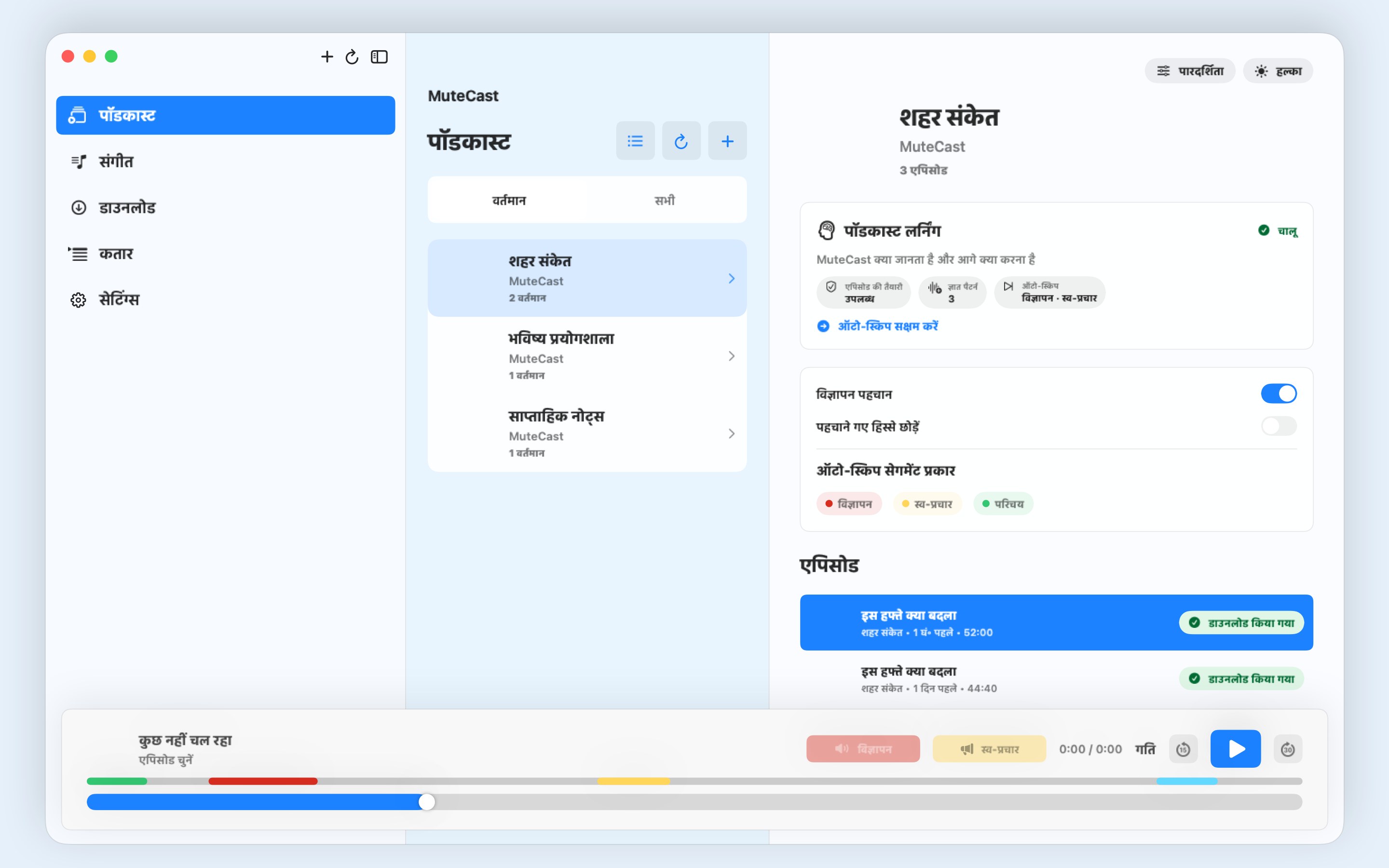This screenshot has height=868, width=1389.
Task: Click the plus icon in the sidebar title bar
Action: [327, 56]
